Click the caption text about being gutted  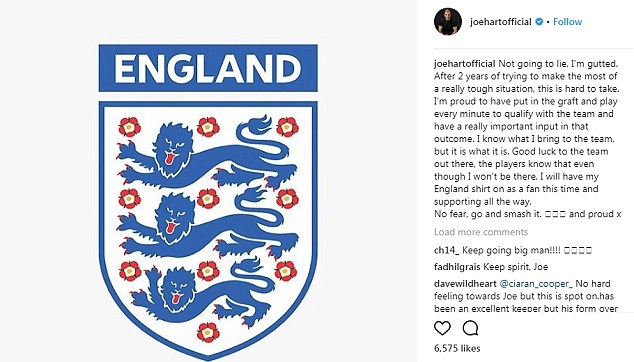(x=527, y=139)
